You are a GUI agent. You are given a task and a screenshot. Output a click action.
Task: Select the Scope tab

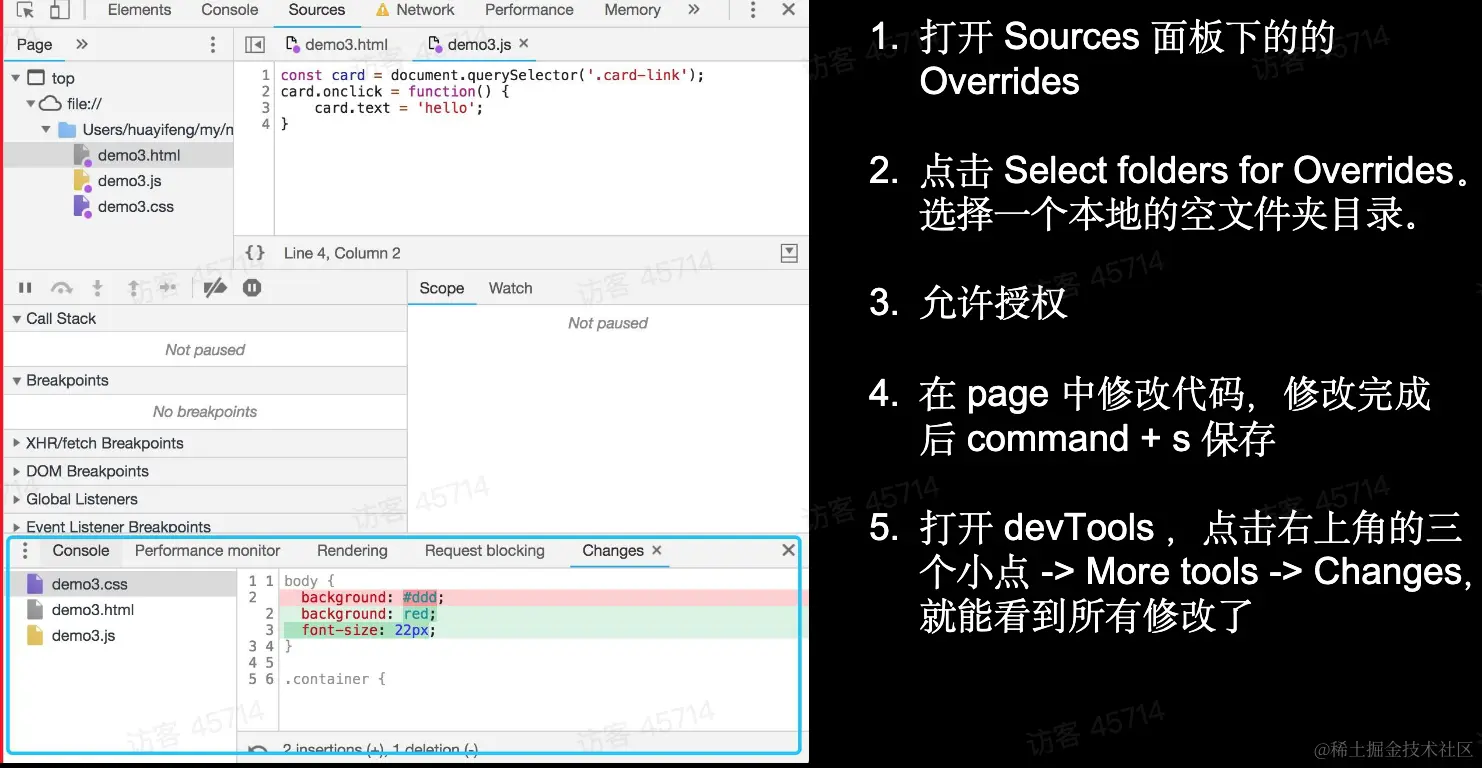[441, 288]
